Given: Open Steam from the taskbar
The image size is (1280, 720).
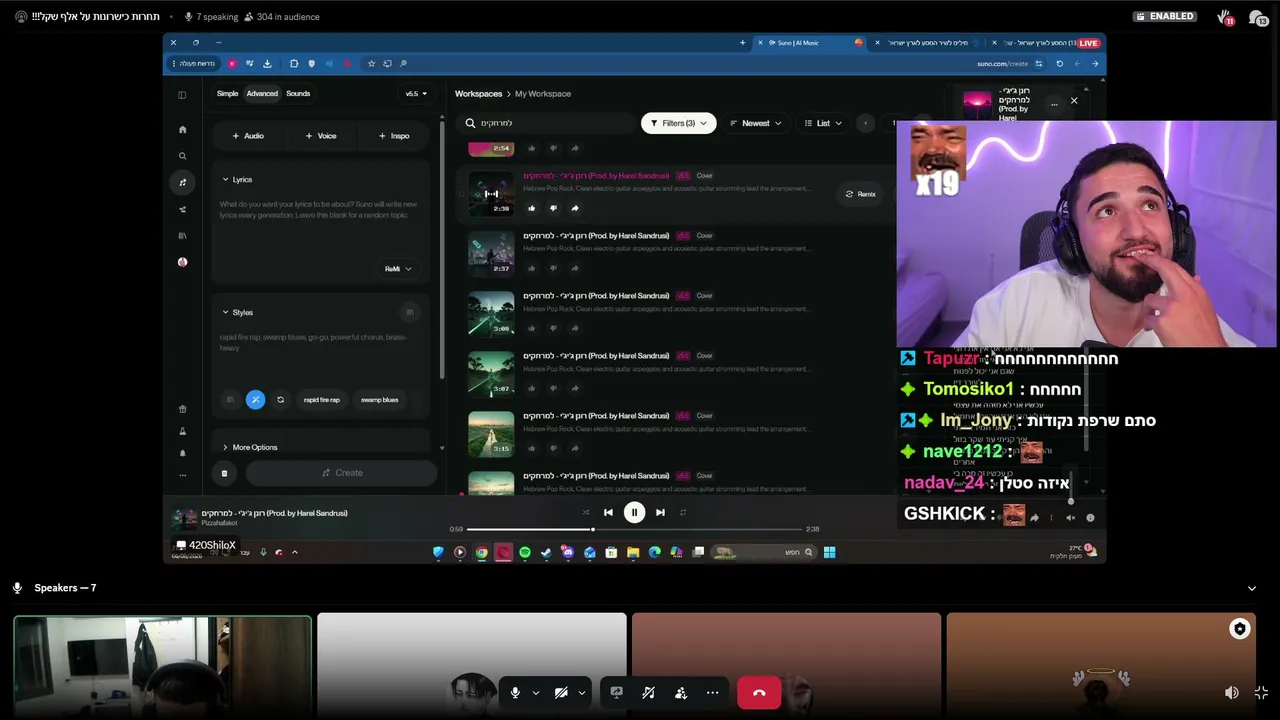Looking at the screenshot, I should coord(546,552).
